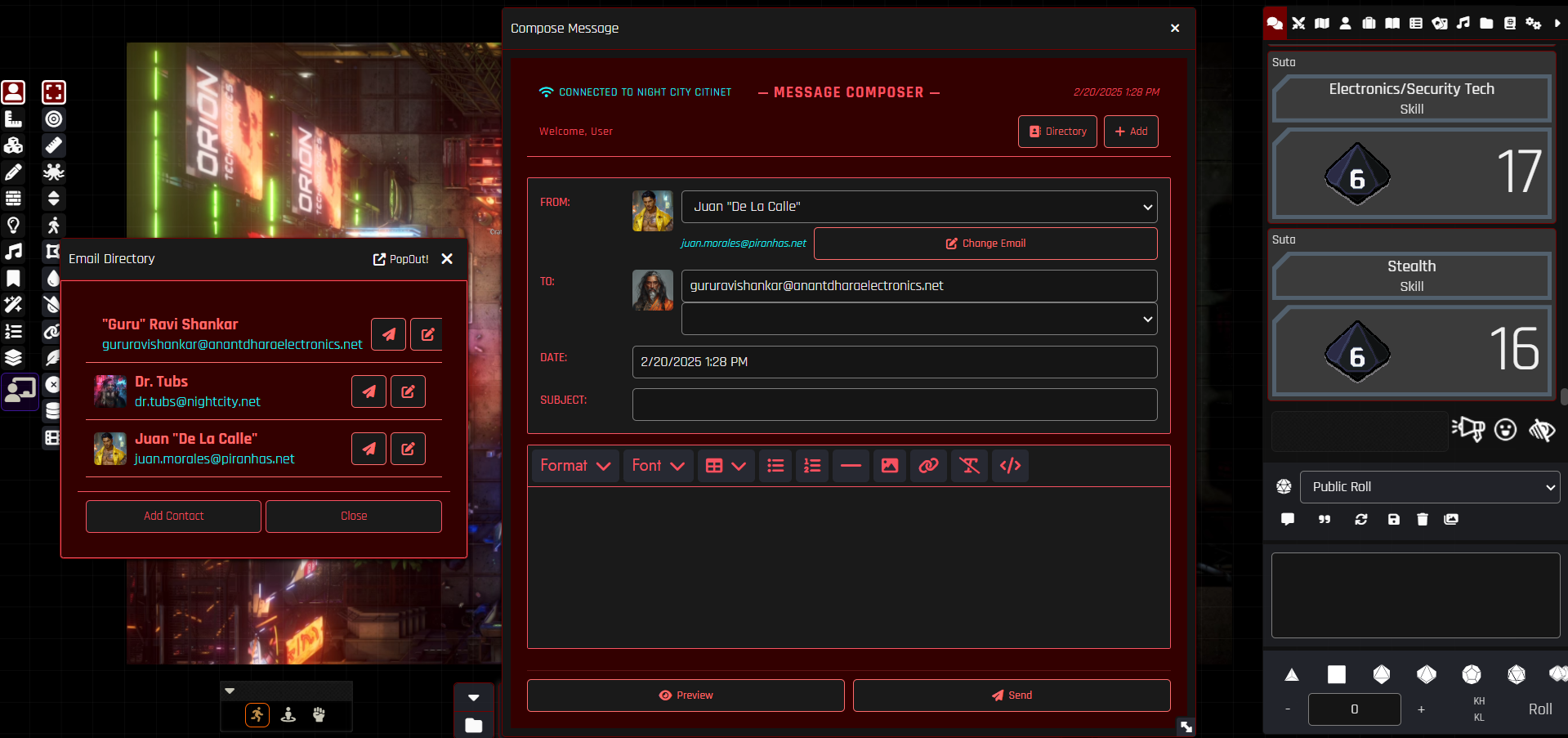This screenshot has height=738, width=1568.
Task: Select the Measurement Controls ruler tool
Action: tap(13, 119)
